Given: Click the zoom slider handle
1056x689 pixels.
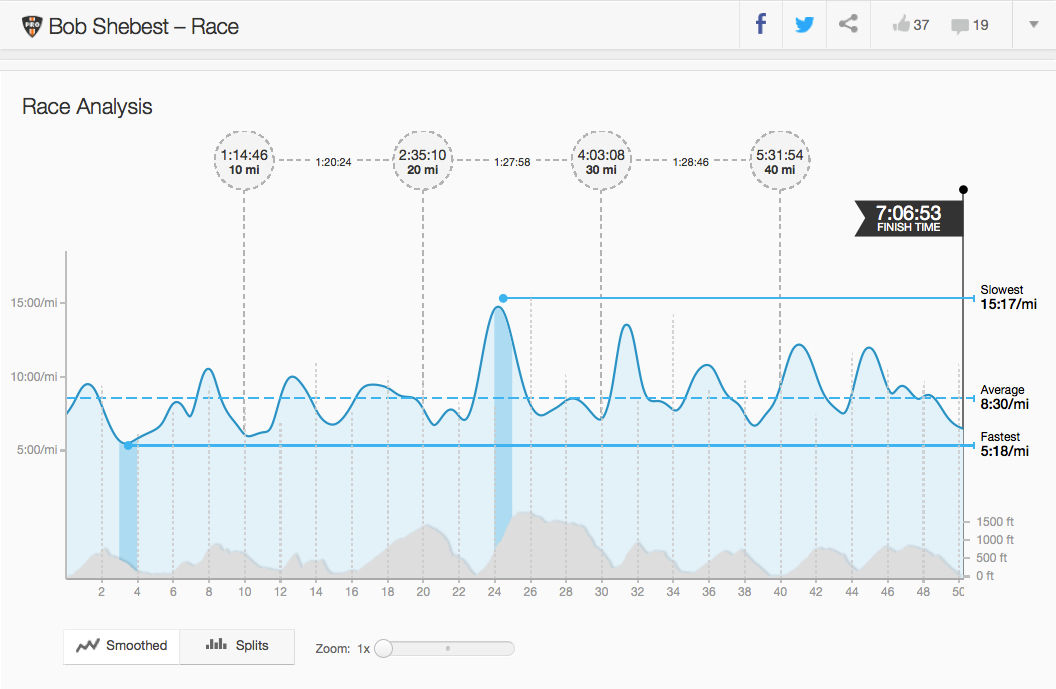Looking at the screenshot, I should 384,648.
